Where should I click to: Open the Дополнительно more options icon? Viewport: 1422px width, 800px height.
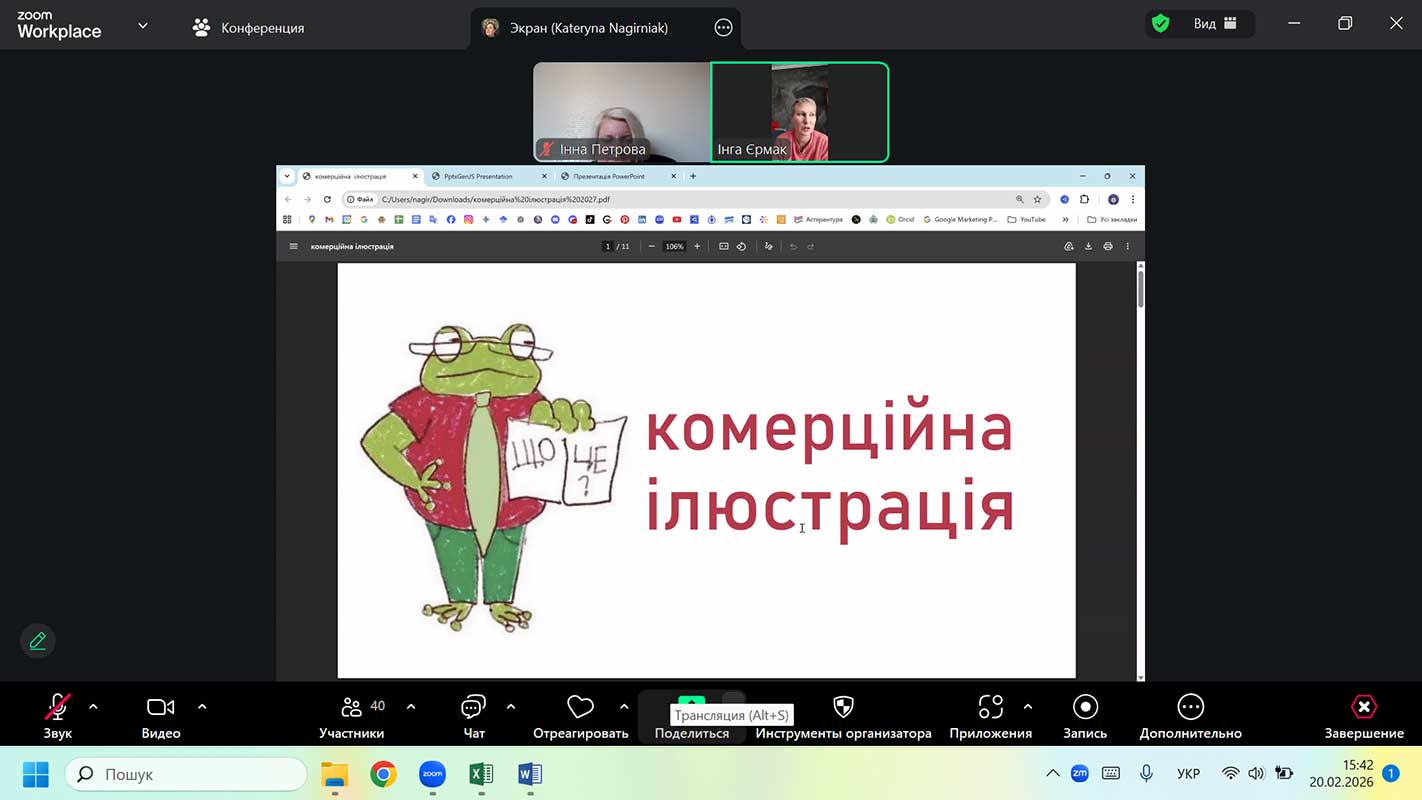(1190, 708)
